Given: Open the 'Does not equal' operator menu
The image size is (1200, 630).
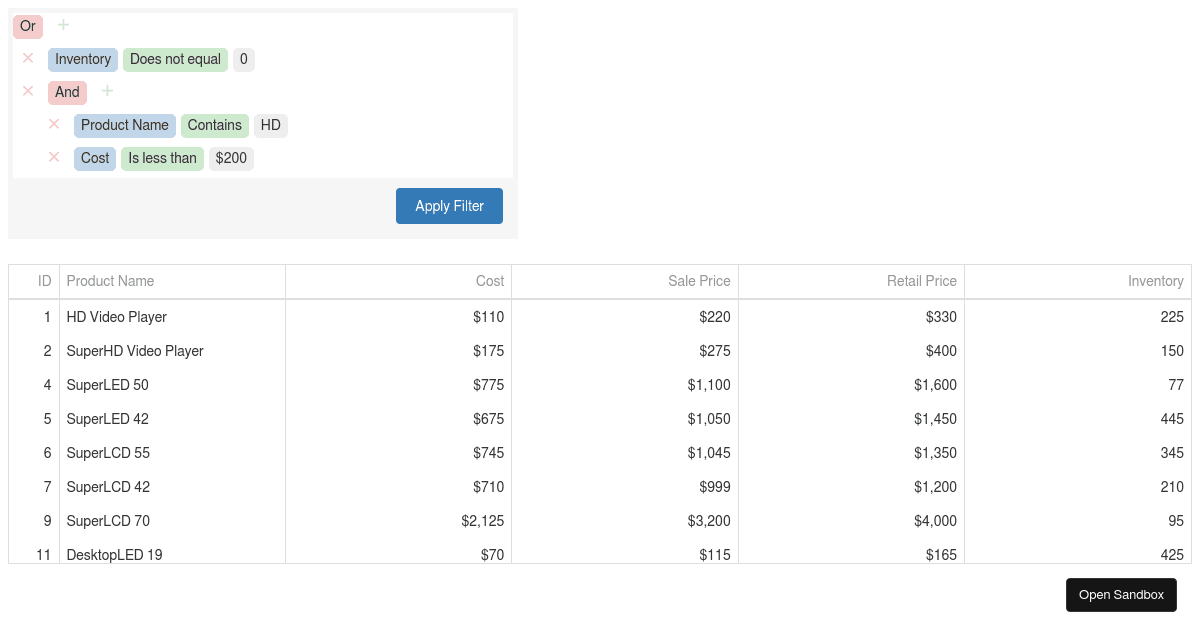Looking at the screenshot, I should [175, 59].
